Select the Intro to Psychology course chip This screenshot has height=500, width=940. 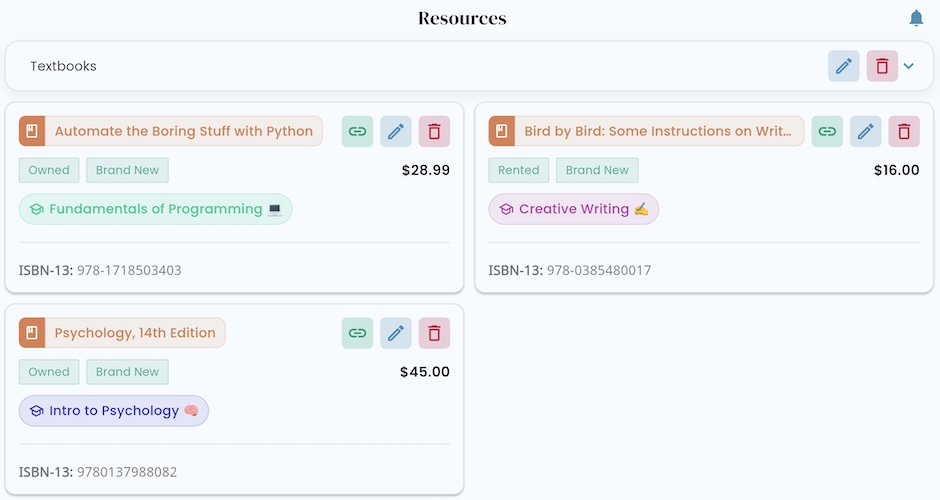114,411
